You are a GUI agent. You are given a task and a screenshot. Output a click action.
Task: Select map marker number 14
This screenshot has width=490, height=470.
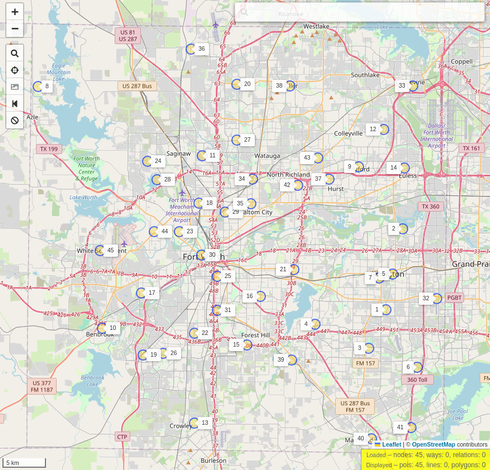coord(404,168)
